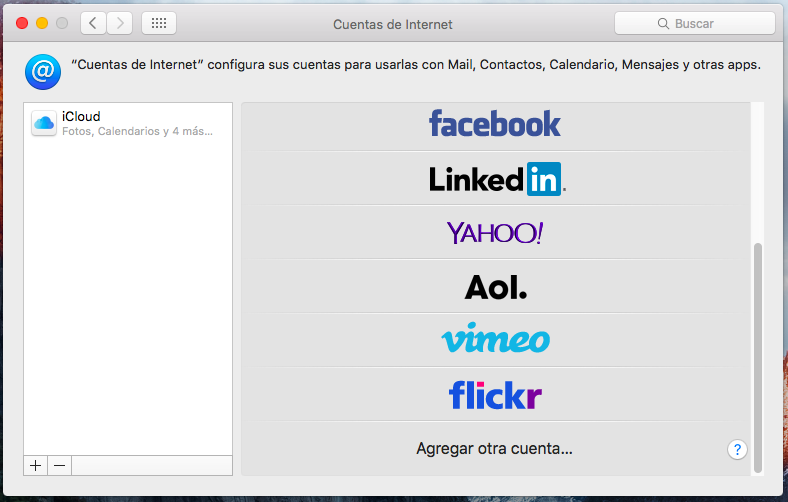
Task: Remove account with the minus button
Action: 59,466
